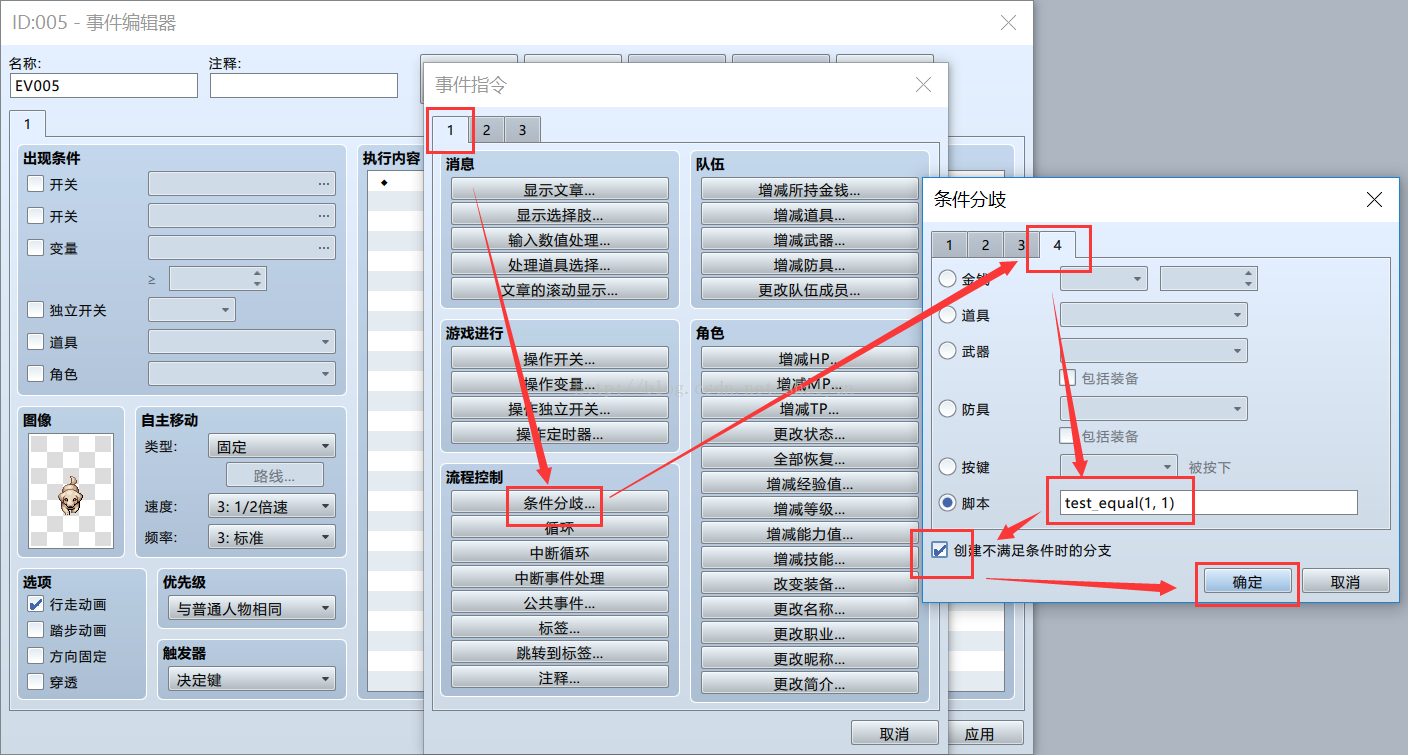Select event page tab 1 in event editor
This screenshot has height=755, width=1408.
(x=28, y=124)
